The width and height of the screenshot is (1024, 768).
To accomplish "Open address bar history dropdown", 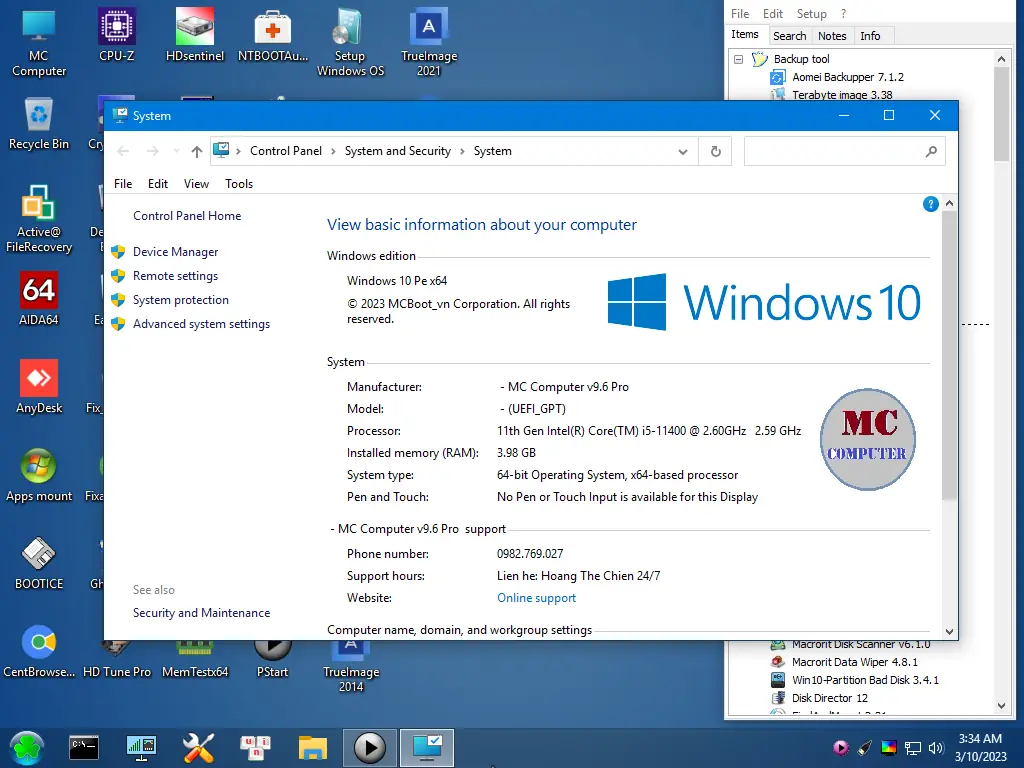I will coord(682,152).
